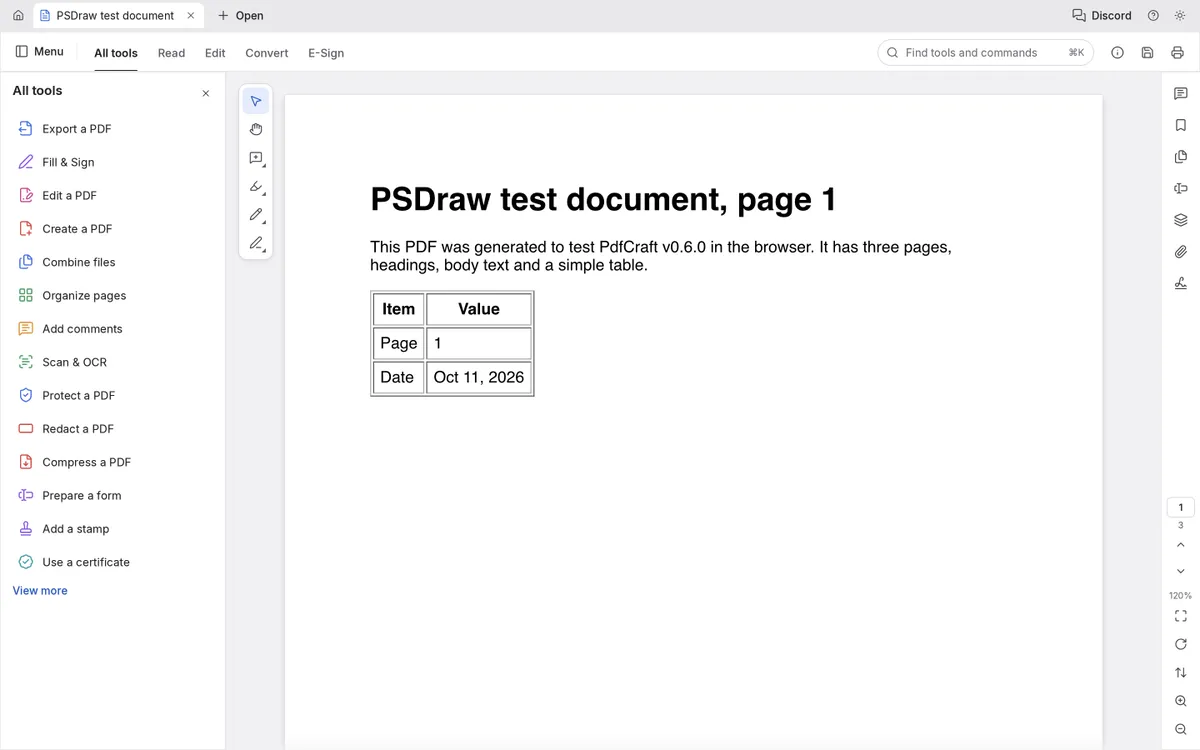Switch to the All tools tab
Screen dimensions: 1200x750
click(x=116, y=53)
